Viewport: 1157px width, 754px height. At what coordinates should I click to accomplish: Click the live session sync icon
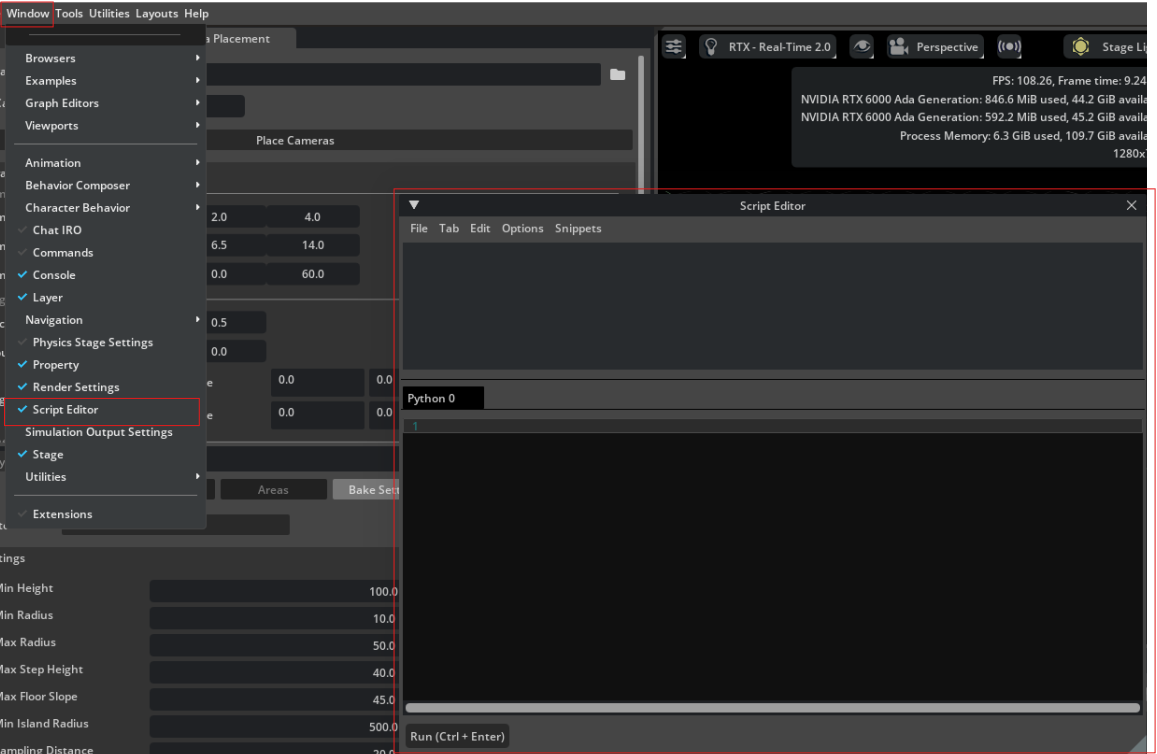(x=1009, y=46)
